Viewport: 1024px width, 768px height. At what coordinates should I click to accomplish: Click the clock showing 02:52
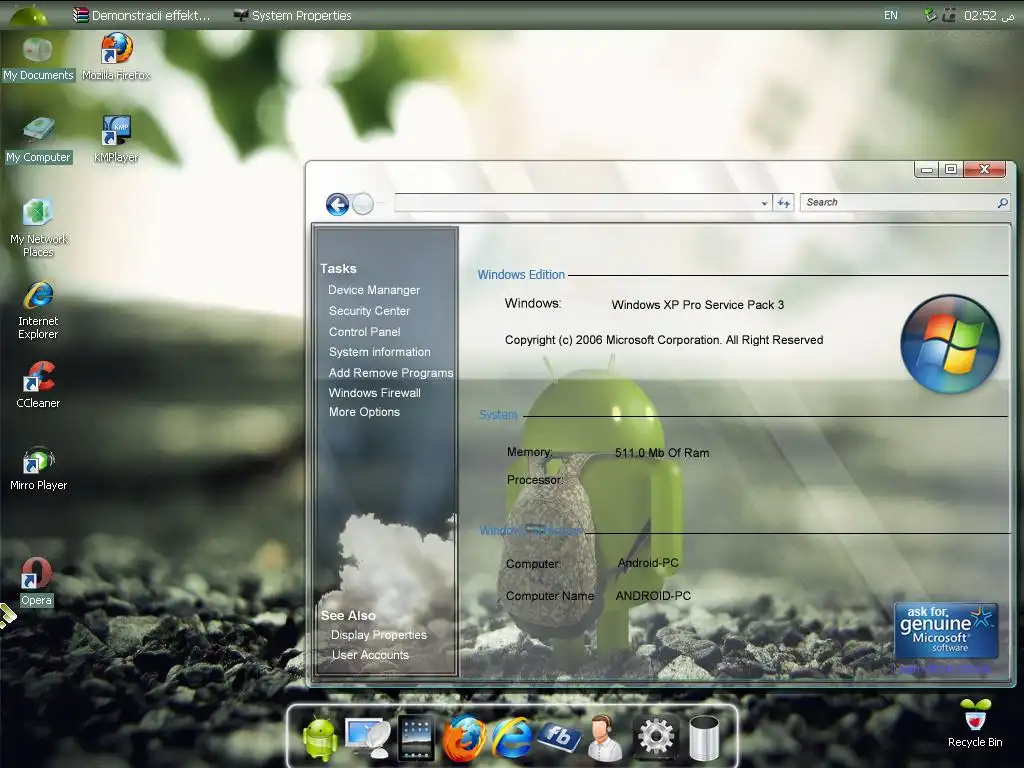click(989, 15)
